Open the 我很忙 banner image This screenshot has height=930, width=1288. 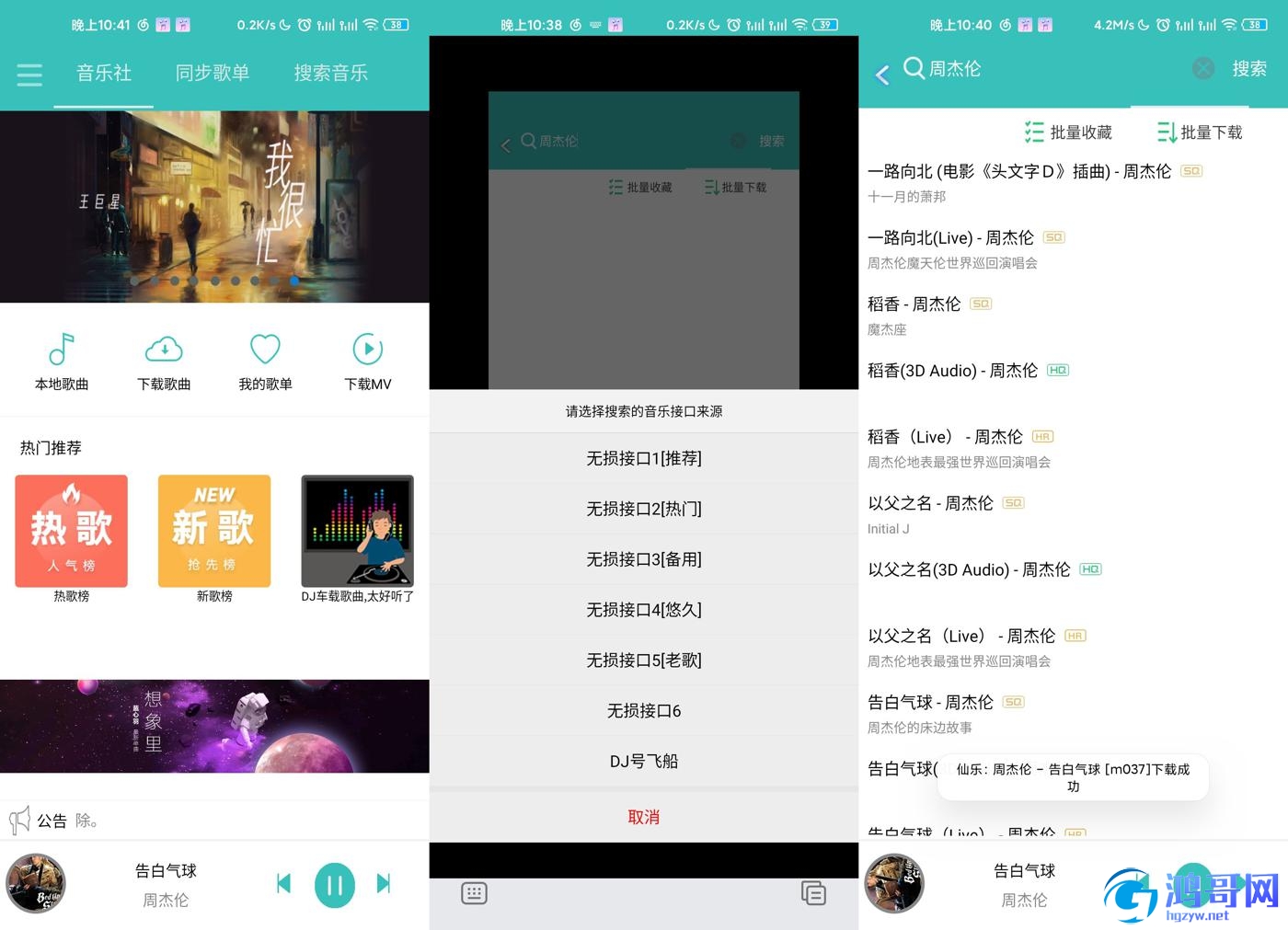[214, 207]
